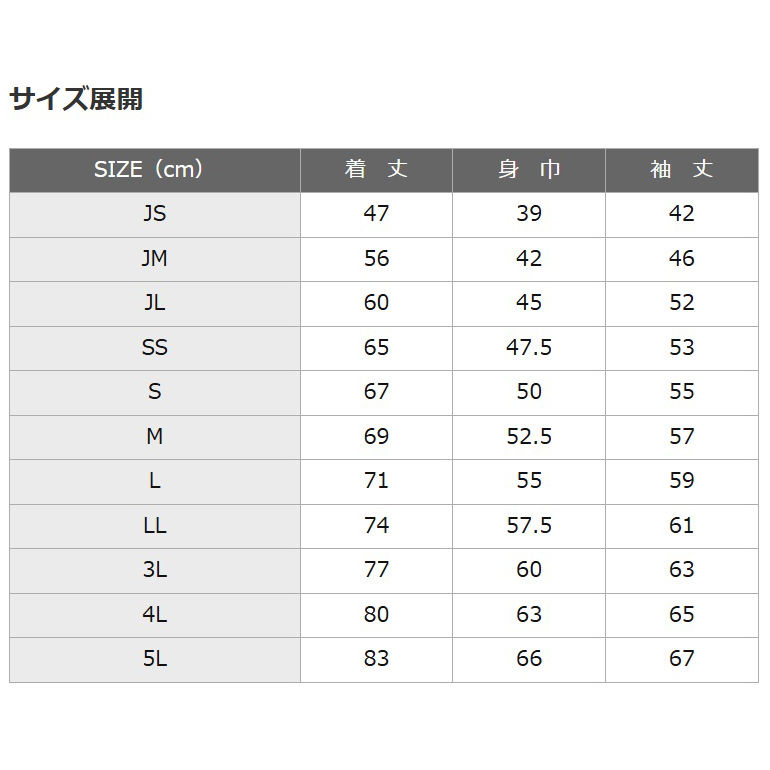The image size is (770, 770).
Task: Click the サイズ展開 heading
Action: pos(76,99)
